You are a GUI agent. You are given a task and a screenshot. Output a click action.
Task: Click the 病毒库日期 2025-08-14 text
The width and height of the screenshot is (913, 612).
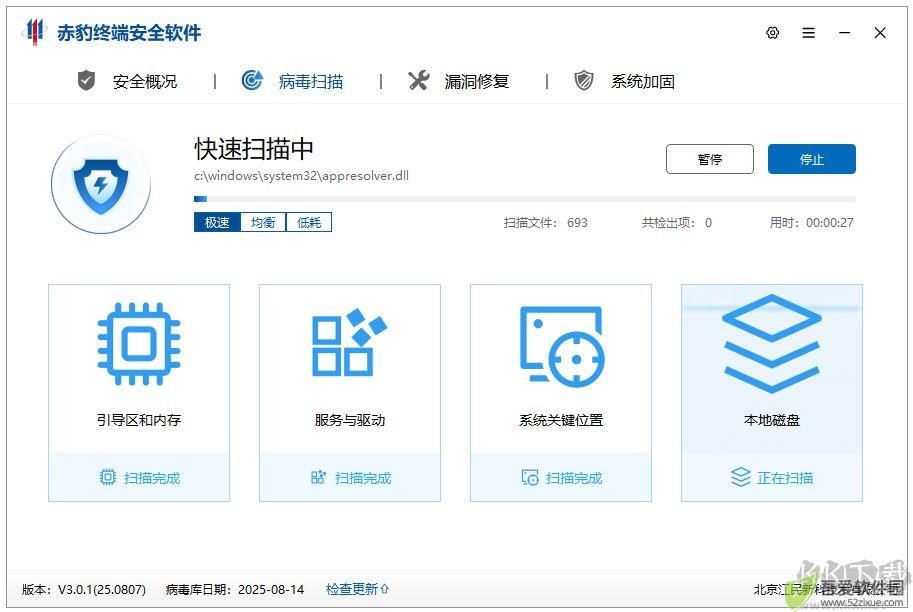(235, 589)
